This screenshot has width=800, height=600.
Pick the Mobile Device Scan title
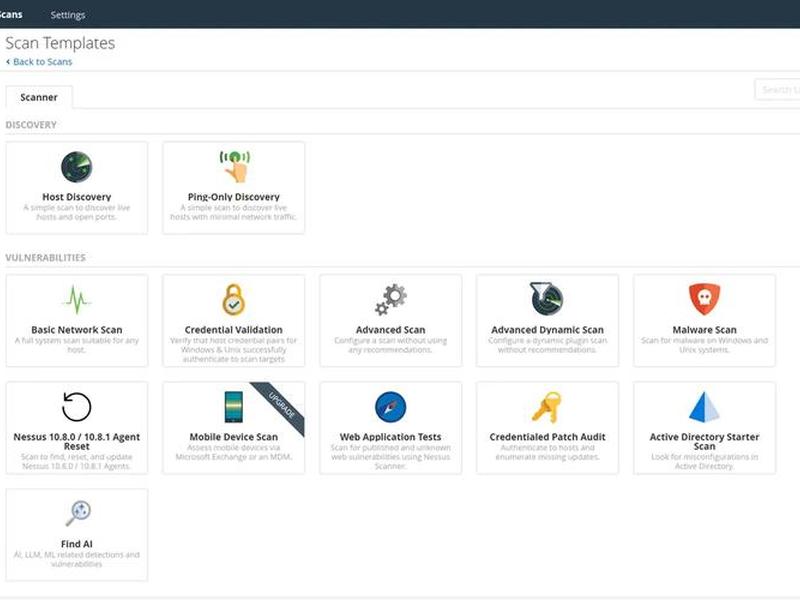234,437
